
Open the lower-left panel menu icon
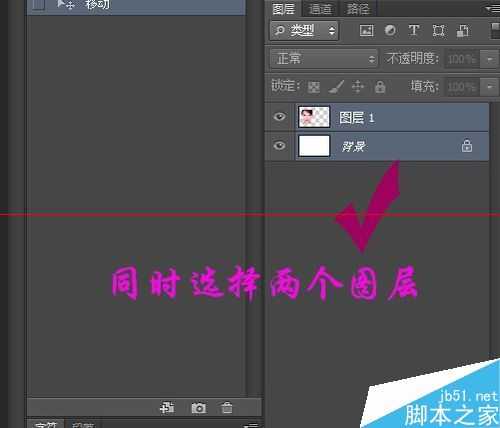(251, 425)
